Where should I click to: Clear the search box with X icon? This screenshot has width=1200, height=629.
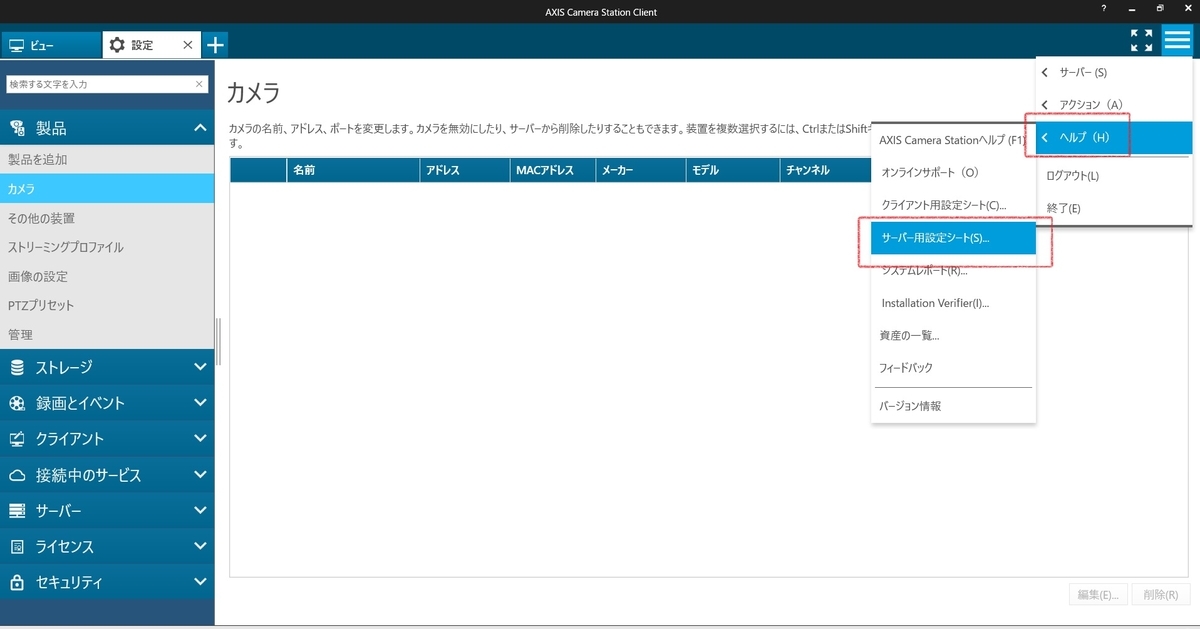[x=199, y=84]
